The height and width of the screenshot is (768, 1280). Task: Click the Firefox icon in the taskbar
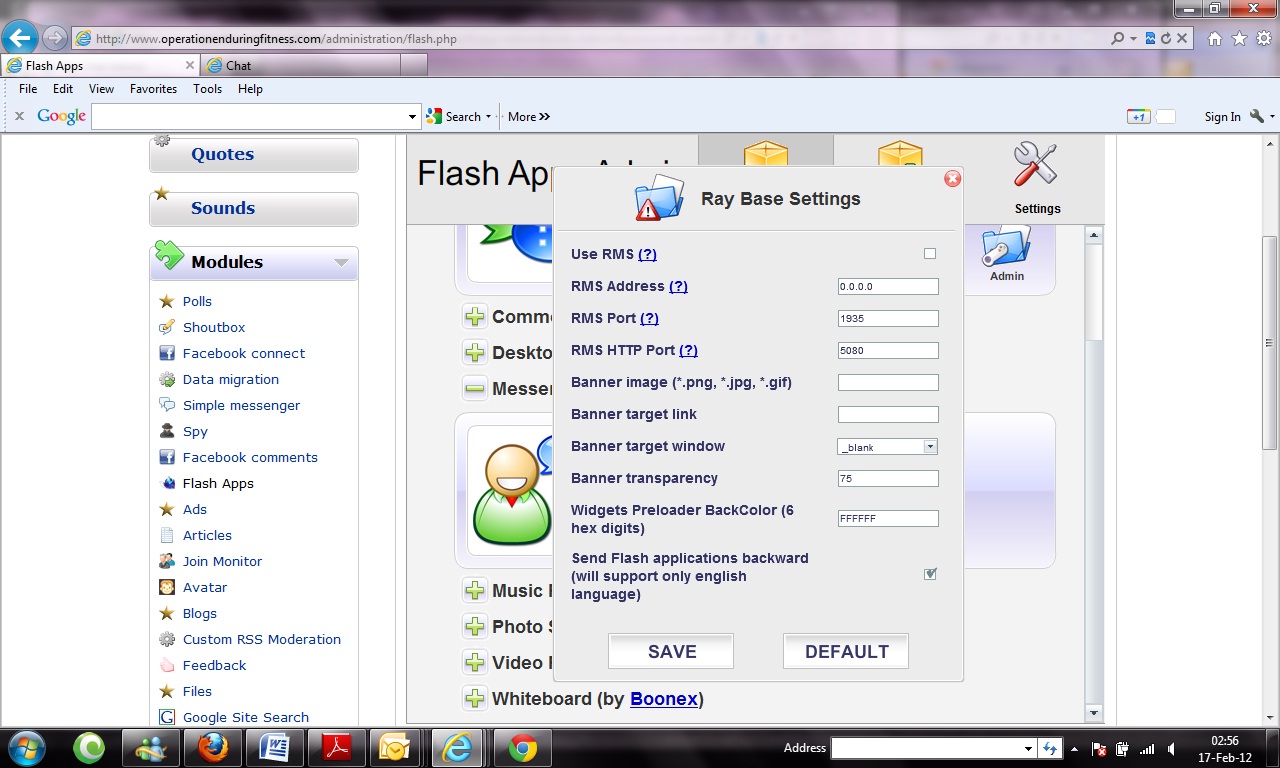(212, 747)
